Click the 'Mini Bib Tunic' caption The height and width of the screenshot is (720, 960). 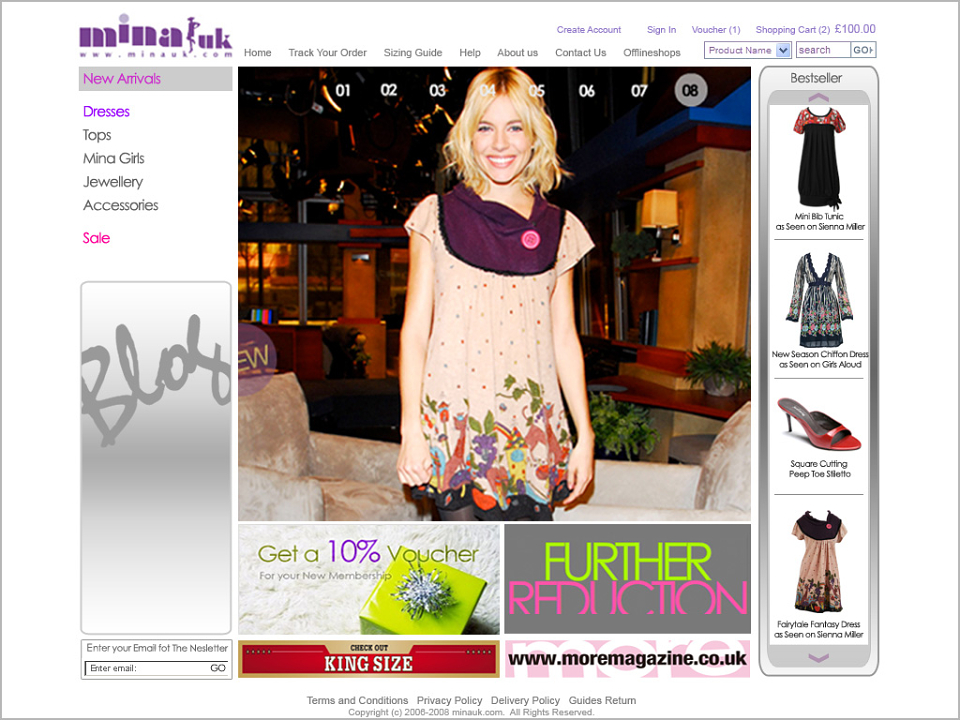point(819,216)
